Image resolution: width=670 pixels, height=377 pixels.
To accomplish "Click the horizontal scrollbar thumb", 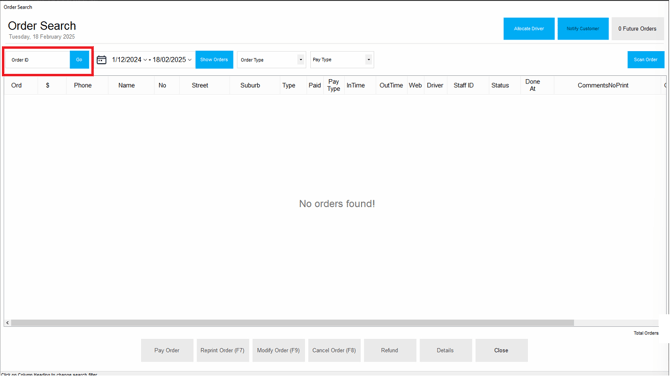I will (x=292, y=323).
